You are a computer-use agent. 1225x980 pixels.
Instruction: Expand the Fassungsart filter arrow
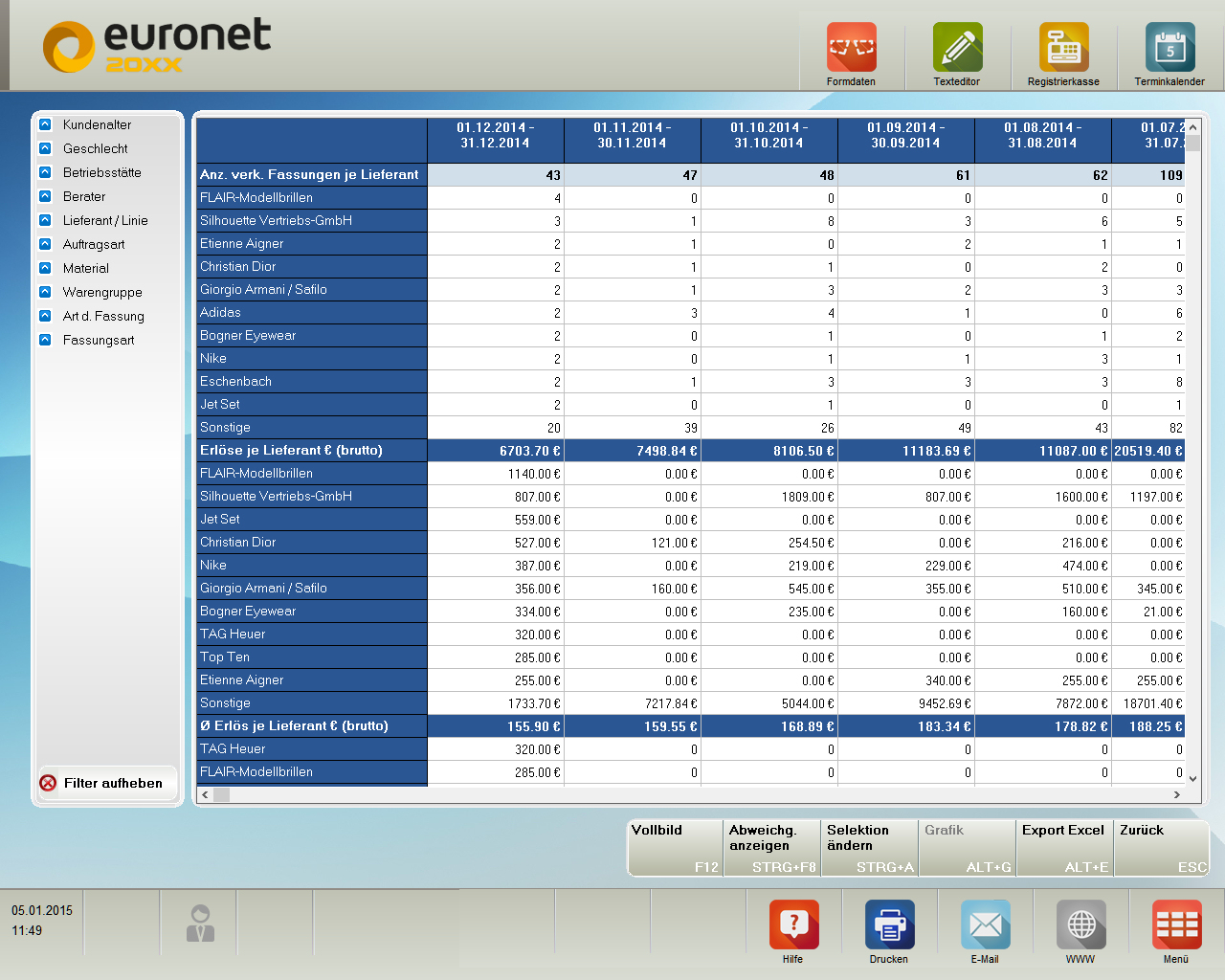(45, 340)
